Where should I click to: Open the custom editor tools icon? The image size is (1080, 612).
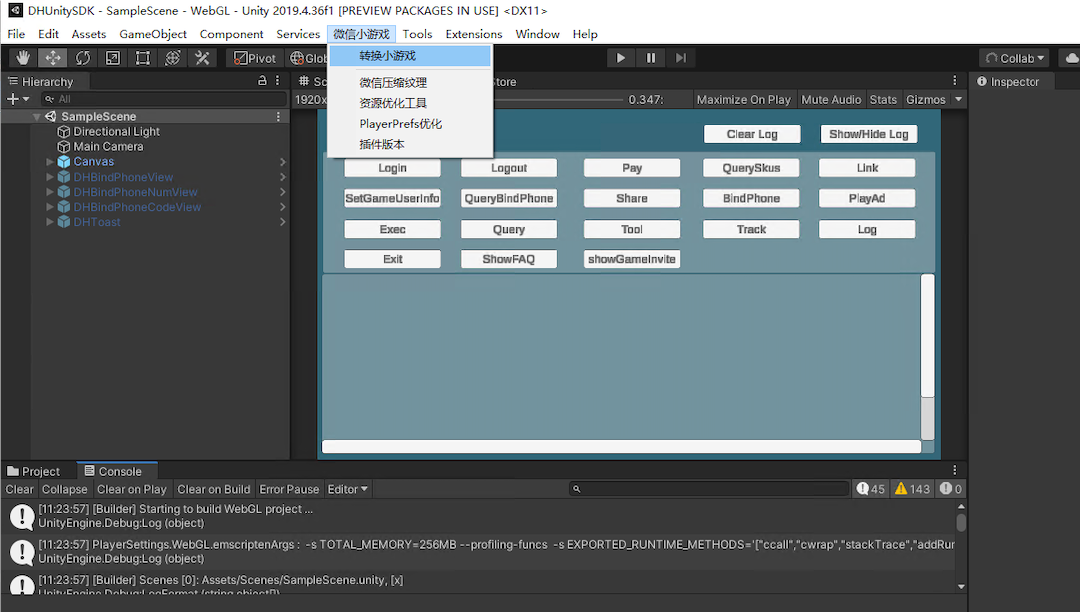(x=202, y=58)
